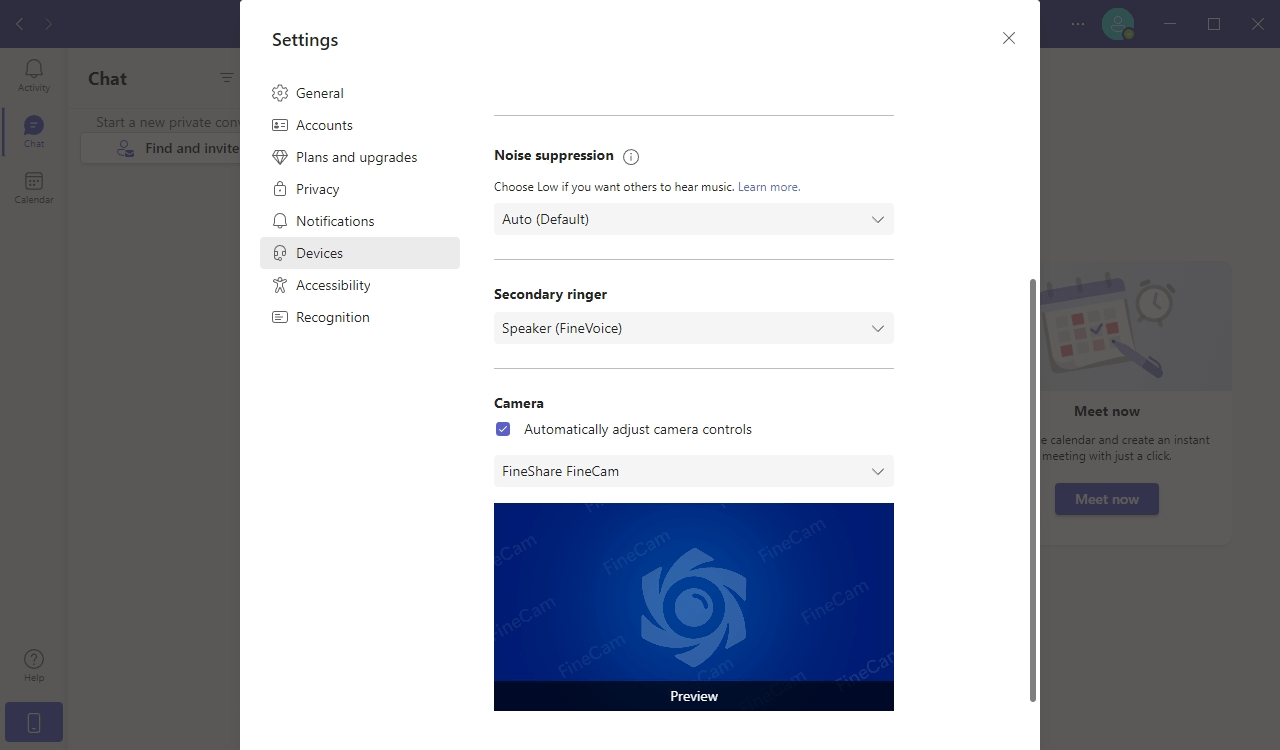Expand the Secondary ringer dropdown
This screenshot has width=1280, height=750.
[694, 328]
